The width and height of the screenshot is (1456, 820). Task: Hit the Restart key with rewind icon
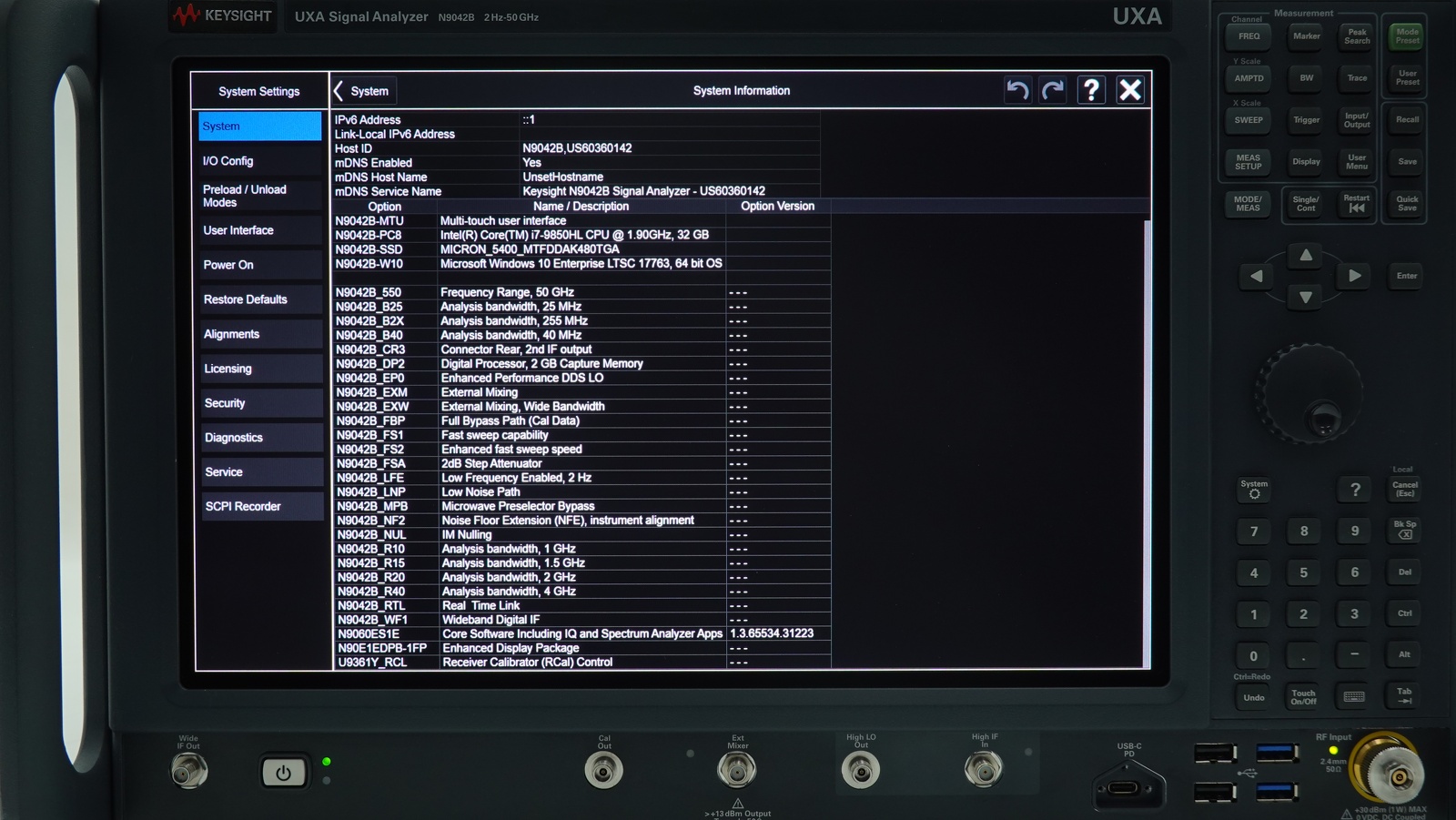1357,204
